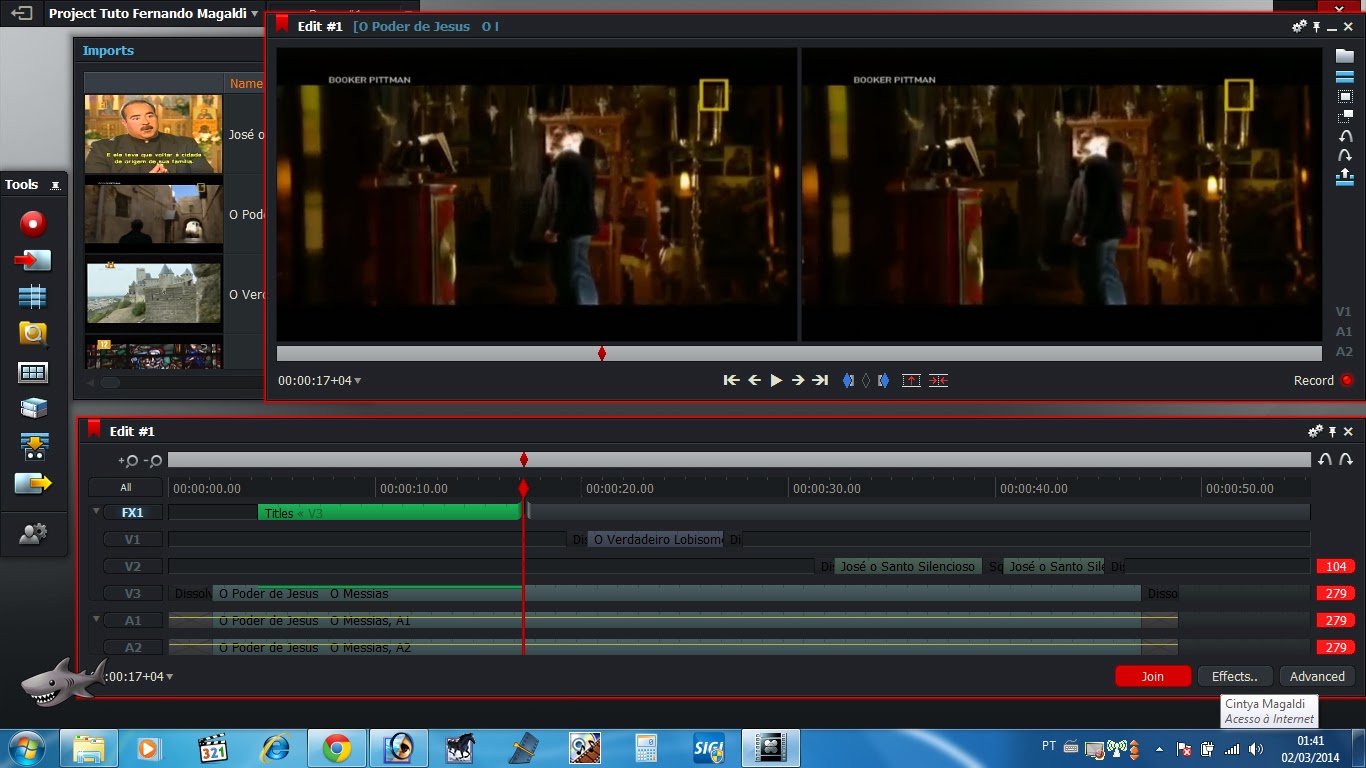Jump to the next cut in the viewer
The image size is (1366, 768).
820,380
